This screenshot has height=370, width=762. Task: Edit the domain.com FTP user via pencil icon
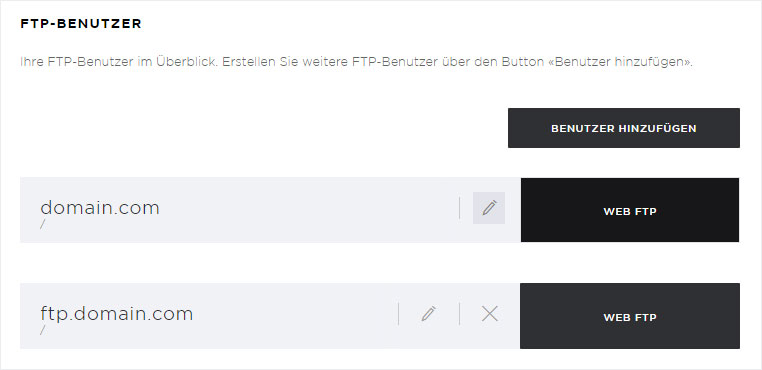[x=489, y=208]
